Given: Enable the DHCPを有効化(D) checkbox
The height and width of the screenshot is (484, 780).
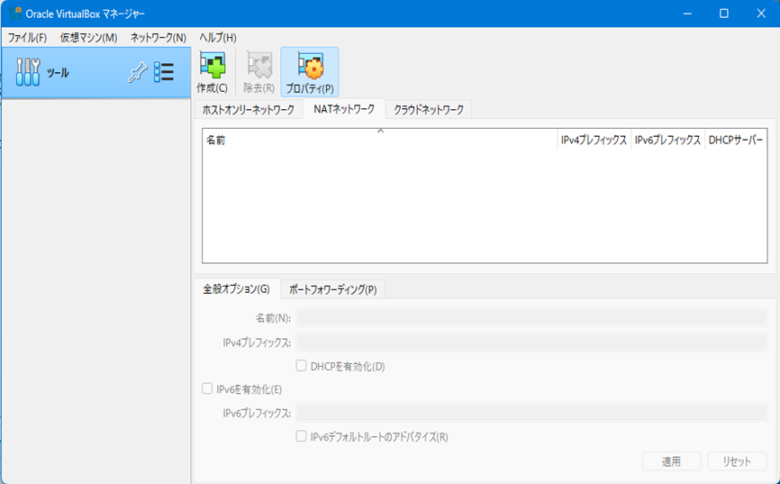Looking at the screenshot, I should (x=301, y=366).
